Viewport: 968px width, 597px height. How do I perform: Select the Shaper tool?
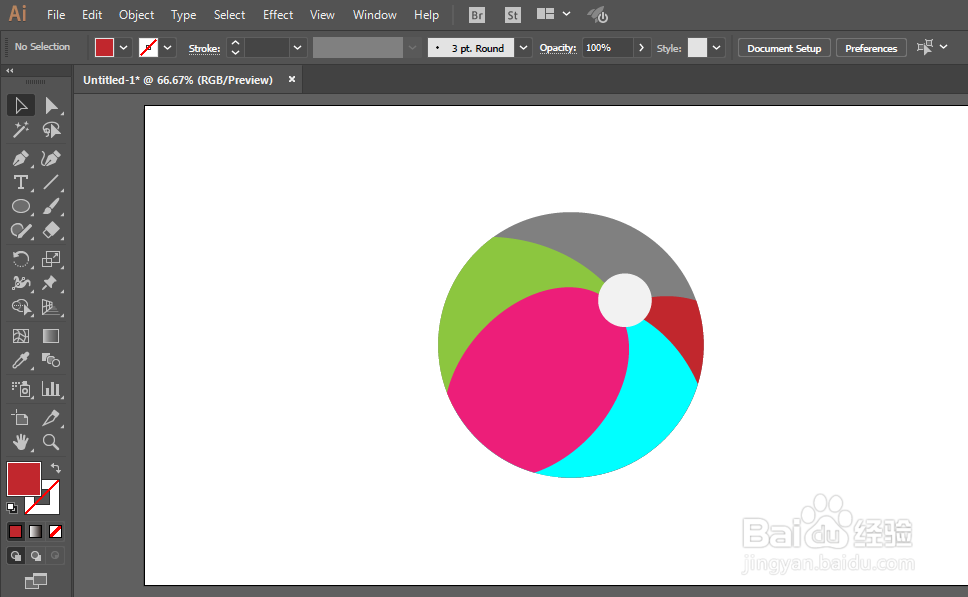pyautogui.click(x=20, y=231)
